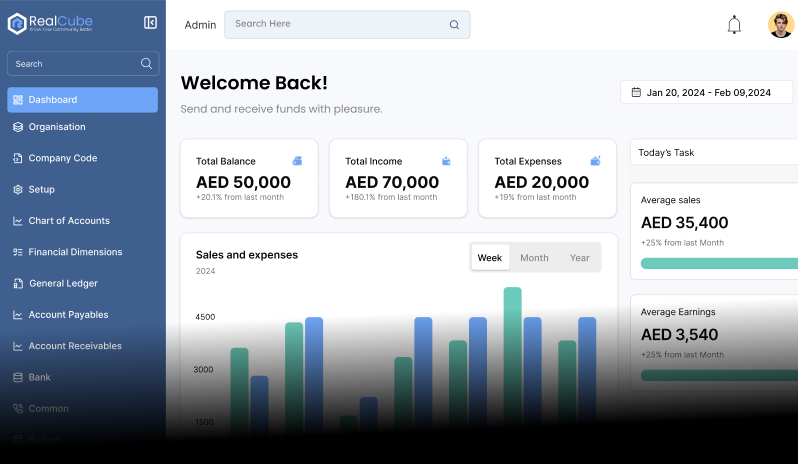Click the Sales and expenses heading
The image size is (798, 464).
(x=247, y=255)
